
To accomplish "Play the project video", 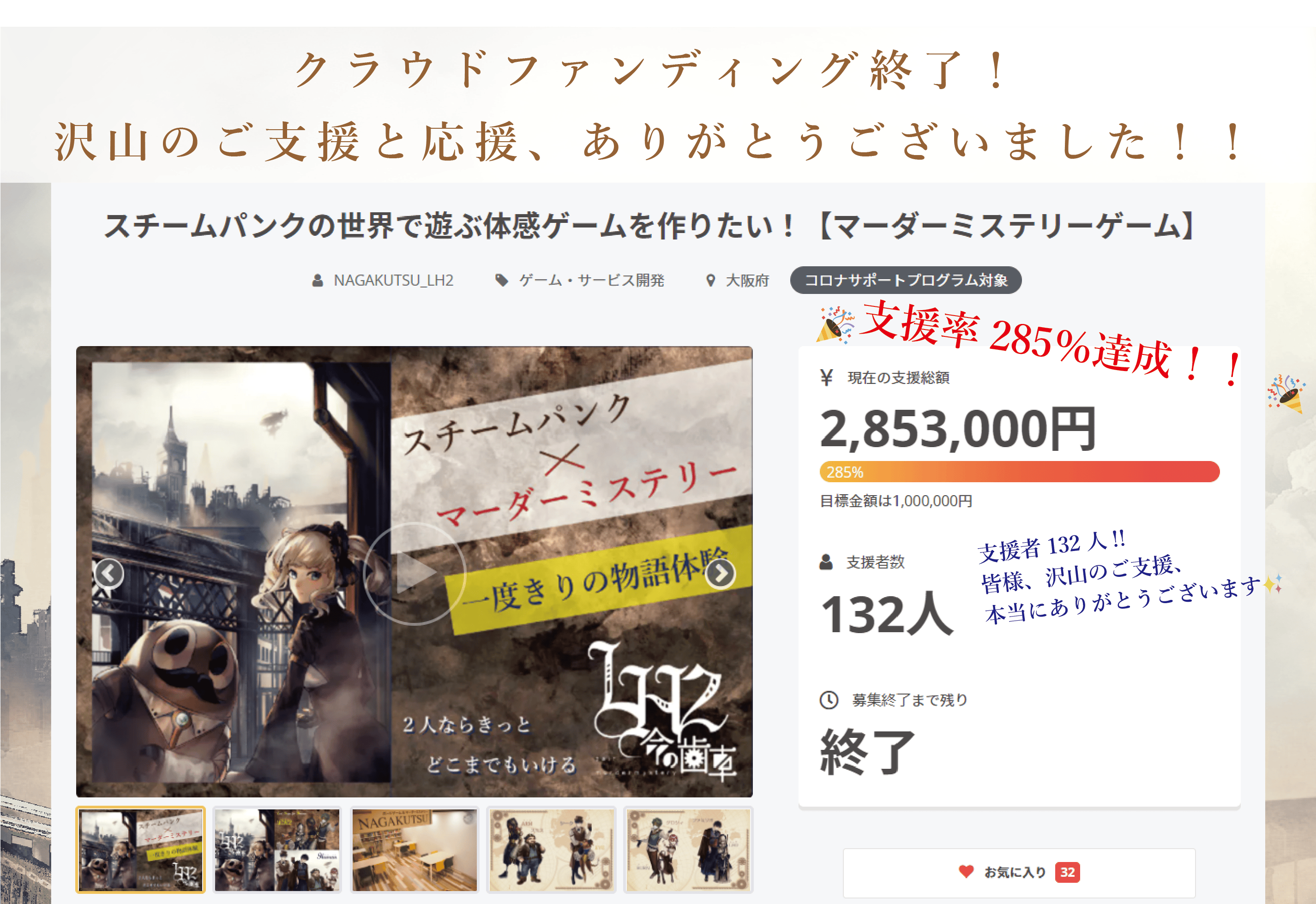I will [x=414, y=573].
